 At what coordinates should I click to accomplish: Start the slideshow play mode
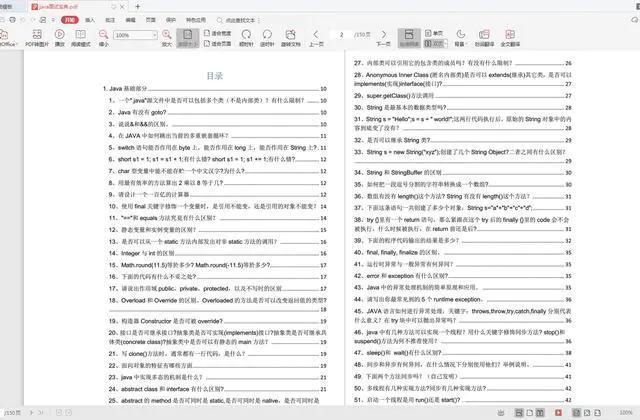(x=60, y=38)
